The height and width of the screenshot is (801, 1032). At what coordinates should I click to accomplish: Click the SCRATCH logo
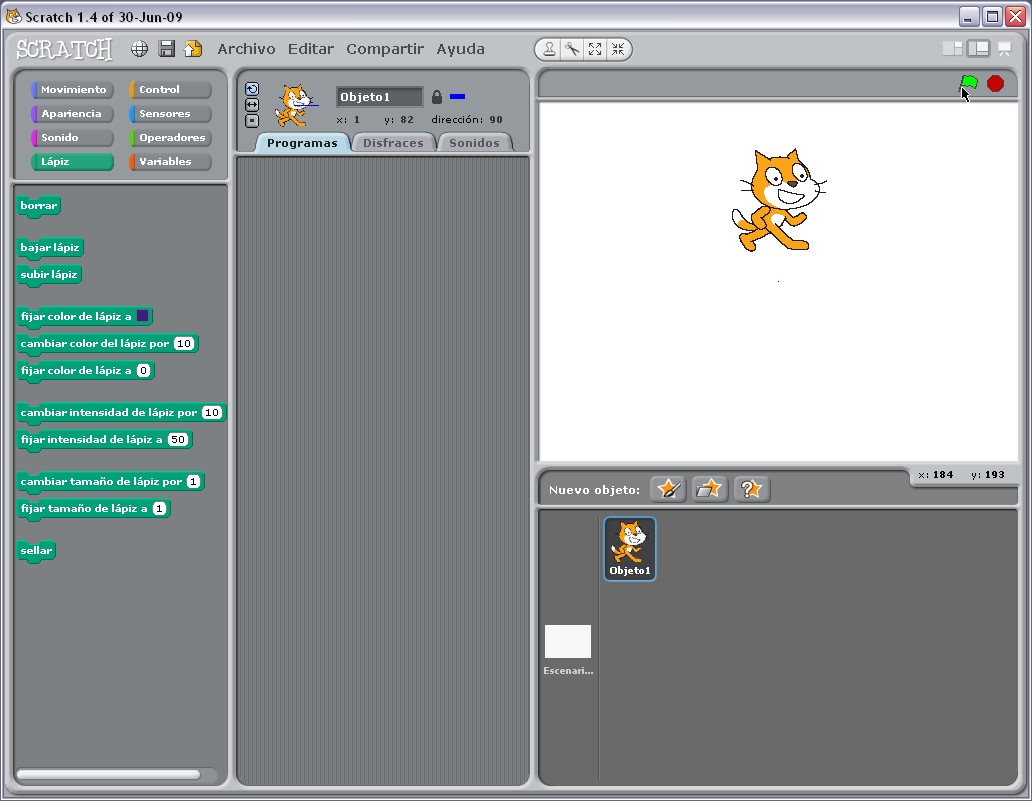click(x=64, y=49)
